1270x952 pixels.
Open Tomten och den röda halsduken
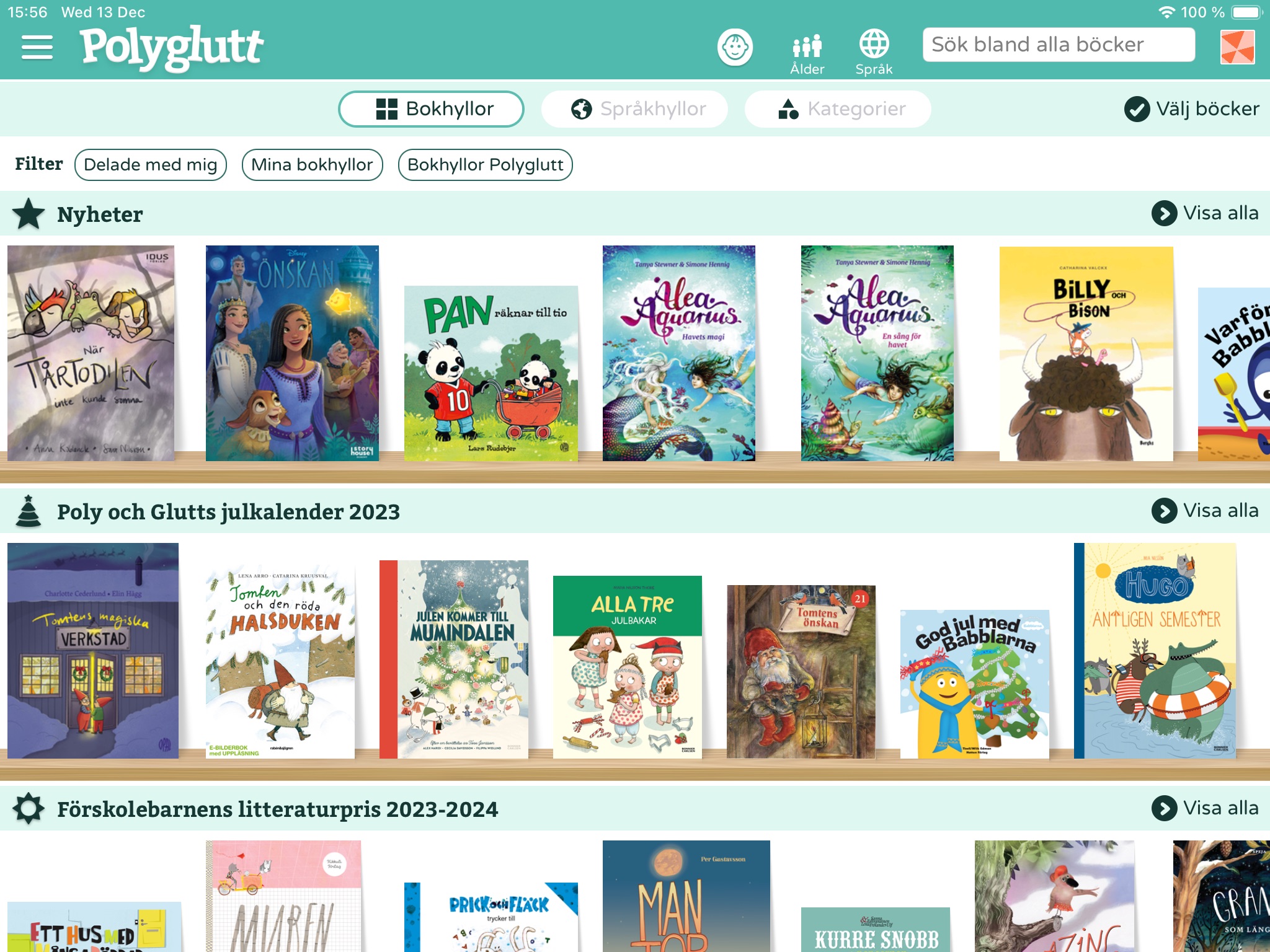tap(280, 661)
